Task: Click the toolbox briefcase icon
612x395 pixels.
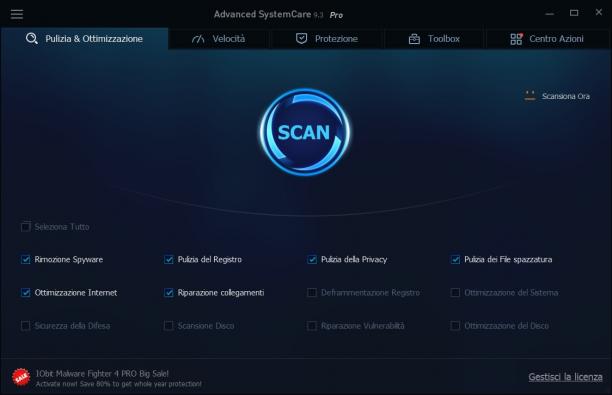Action: tap(414, 39)
